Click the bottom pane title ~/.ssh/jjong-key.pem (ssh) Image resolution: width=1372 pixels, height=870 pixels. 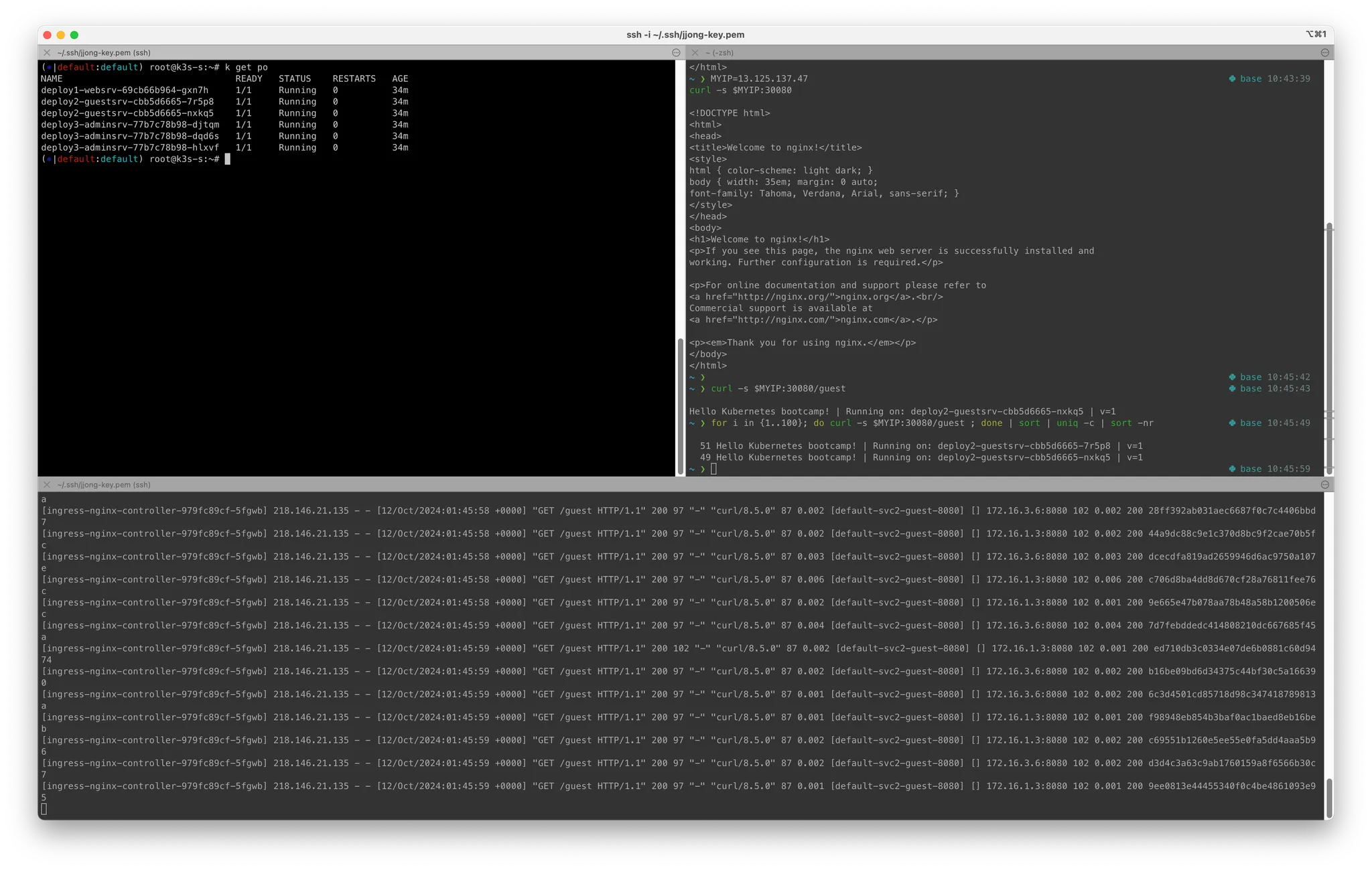pos(104,484)
